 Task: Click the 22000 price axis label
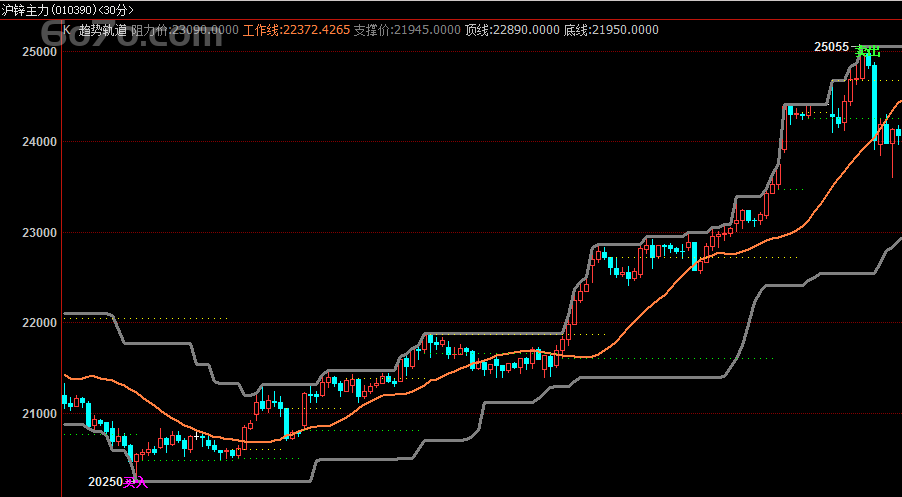click(x=41, y=323)
